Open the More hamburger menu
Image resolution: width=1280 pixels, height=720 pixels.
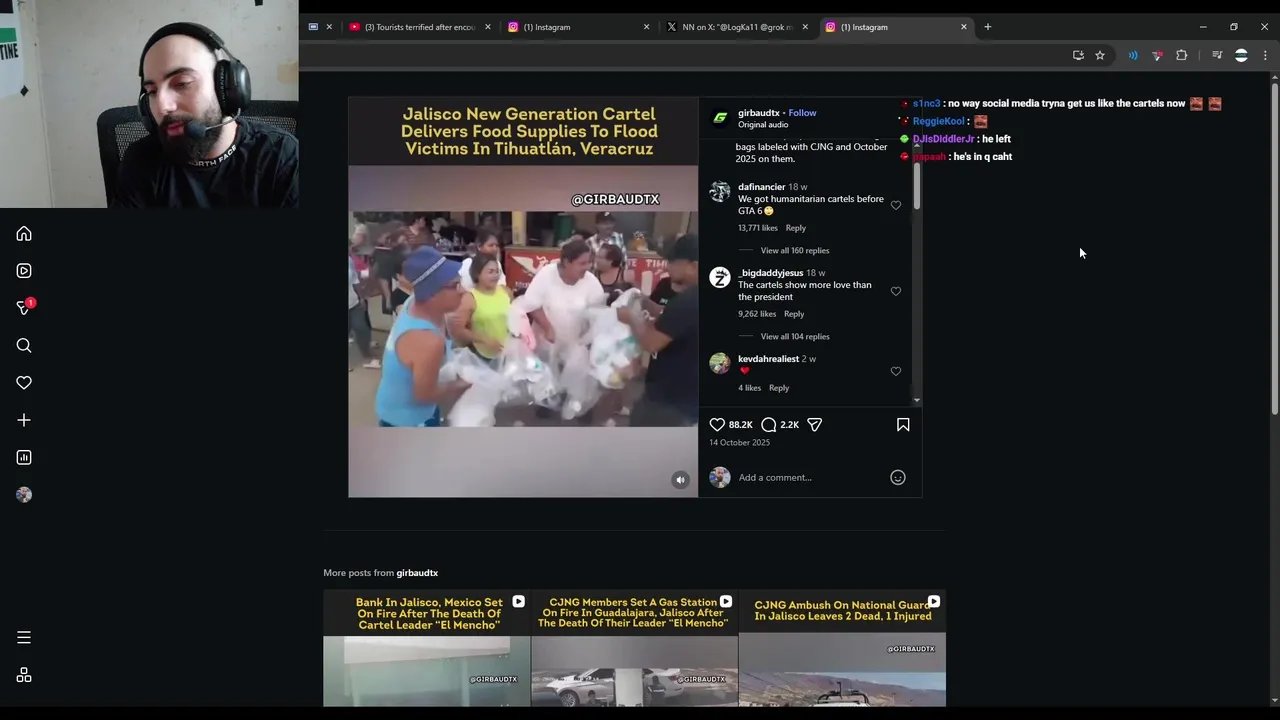[24, 637]
